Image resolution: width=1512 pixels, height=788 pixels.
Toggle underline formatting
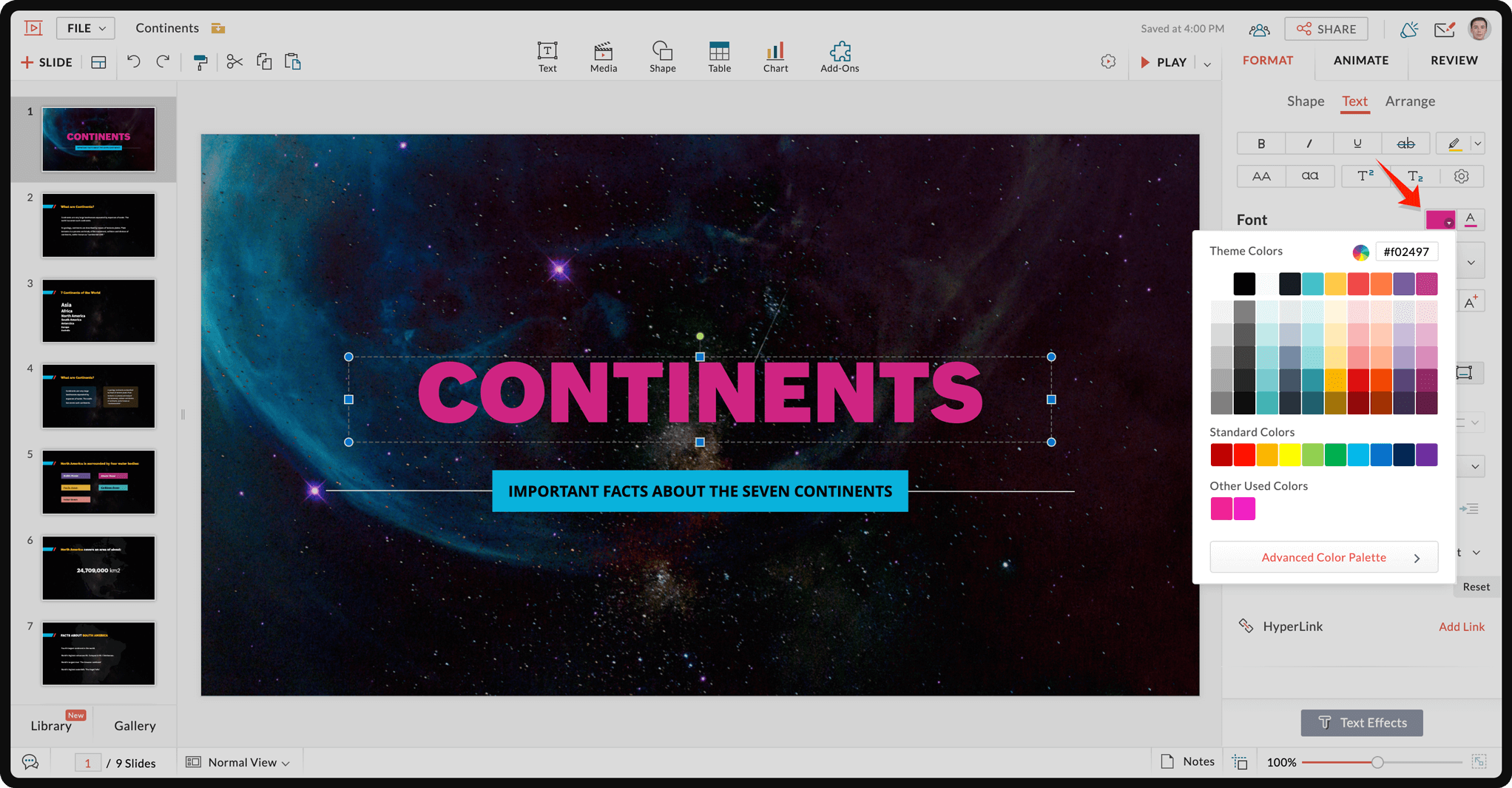1357,144
